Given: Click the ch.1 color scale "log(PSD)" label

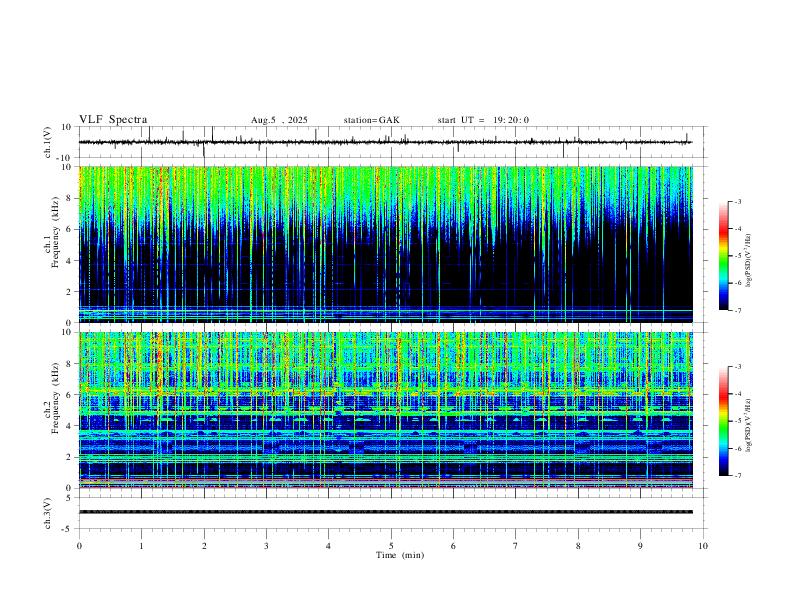Looking at the screenshot, I should 749,261.
